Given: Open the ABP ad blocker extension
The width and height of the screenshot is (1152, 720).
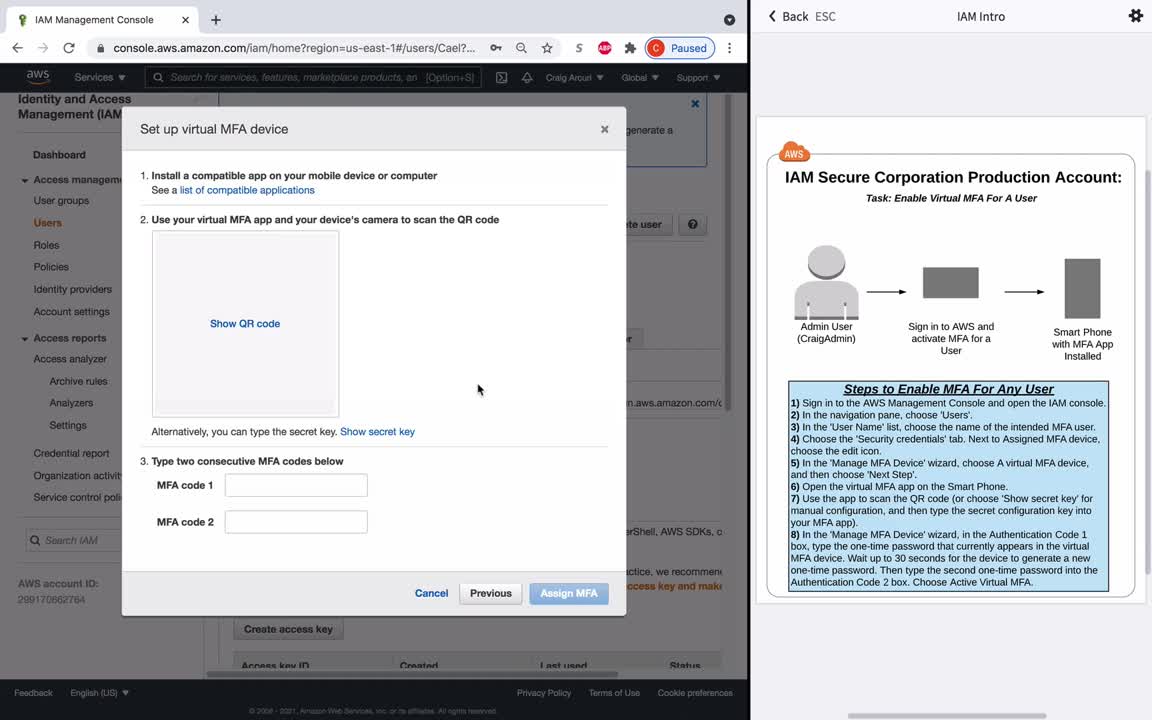Looking at the screenshot, I should point(605,48).
